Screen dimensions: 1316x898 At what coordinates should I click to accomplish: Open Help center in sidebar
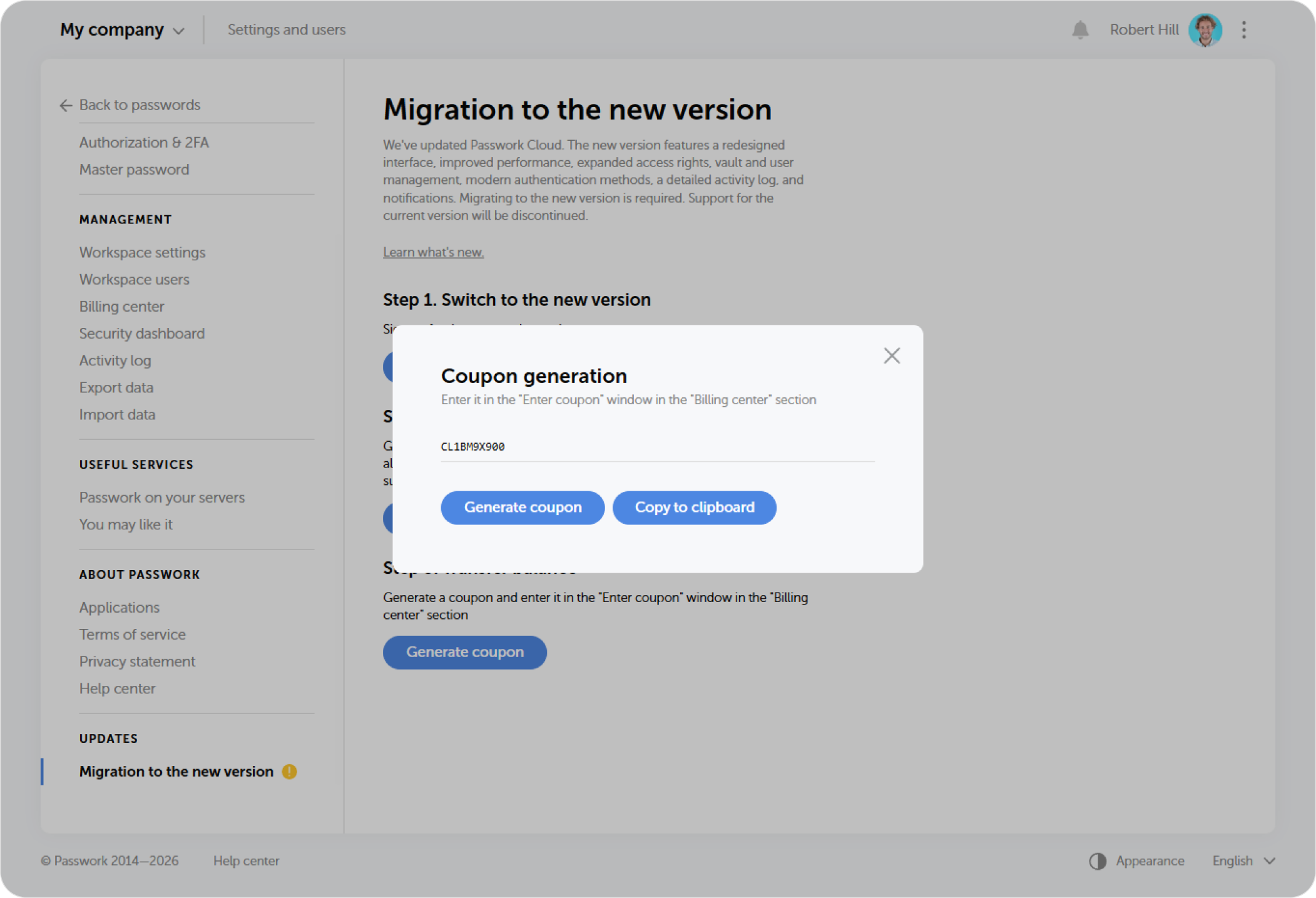pos(117,688)
